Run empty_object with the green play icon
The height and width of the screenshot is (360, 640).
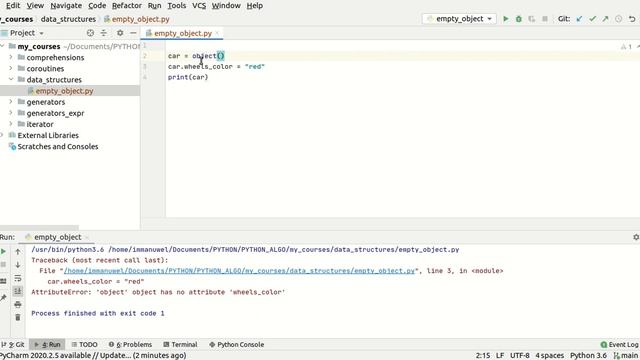click(506, 19)
